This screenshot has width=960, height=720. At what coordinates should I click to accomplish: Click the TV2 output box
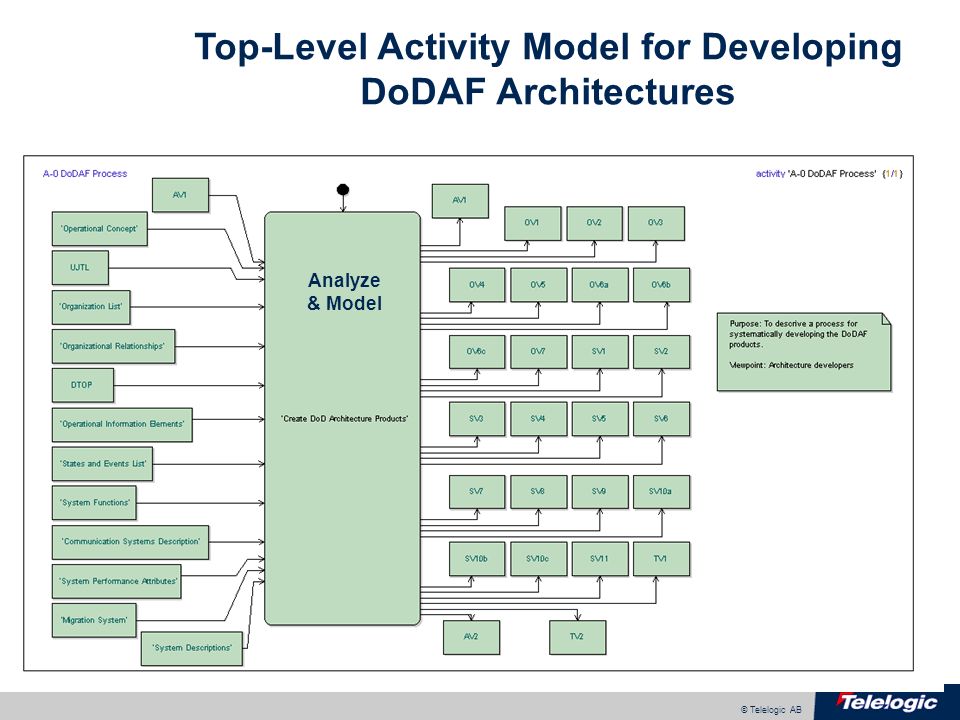(577, 637)
